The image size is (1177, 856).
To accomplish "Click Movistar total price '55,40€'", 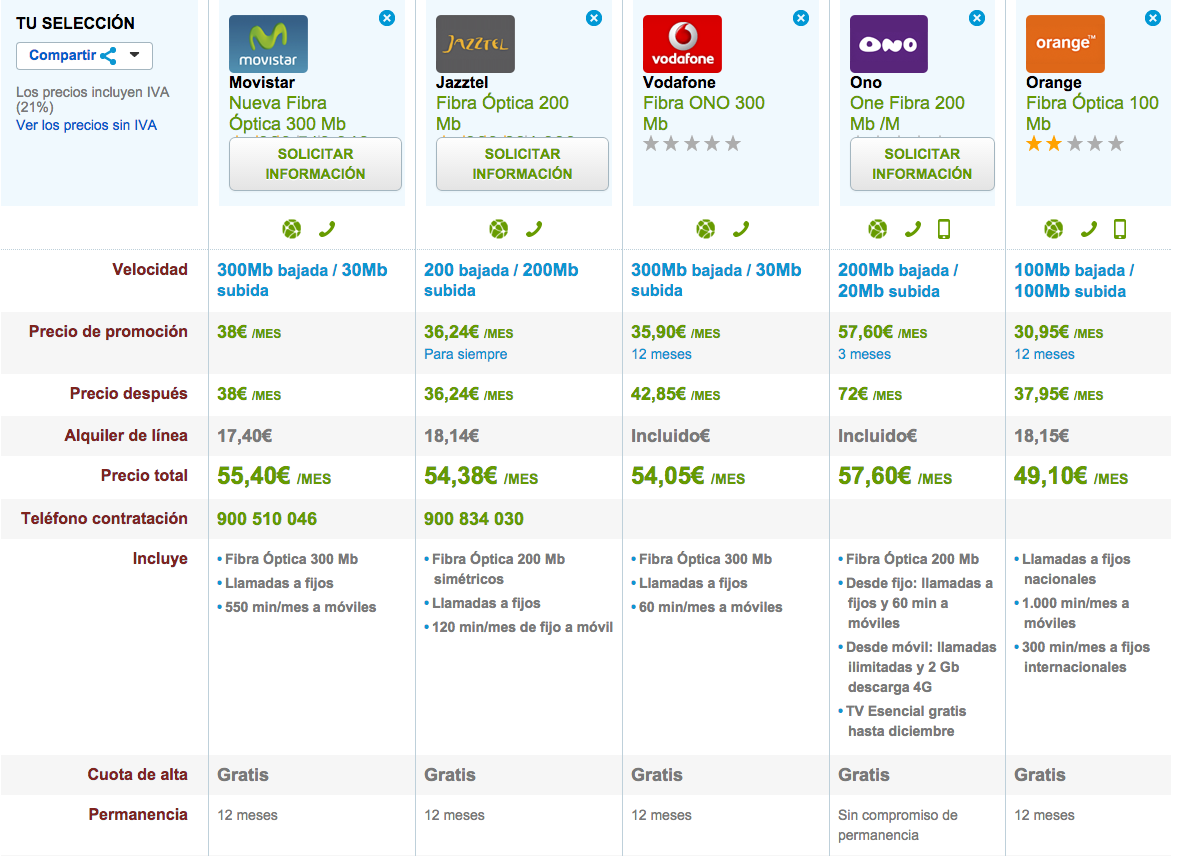I will (x=254, y=475).
